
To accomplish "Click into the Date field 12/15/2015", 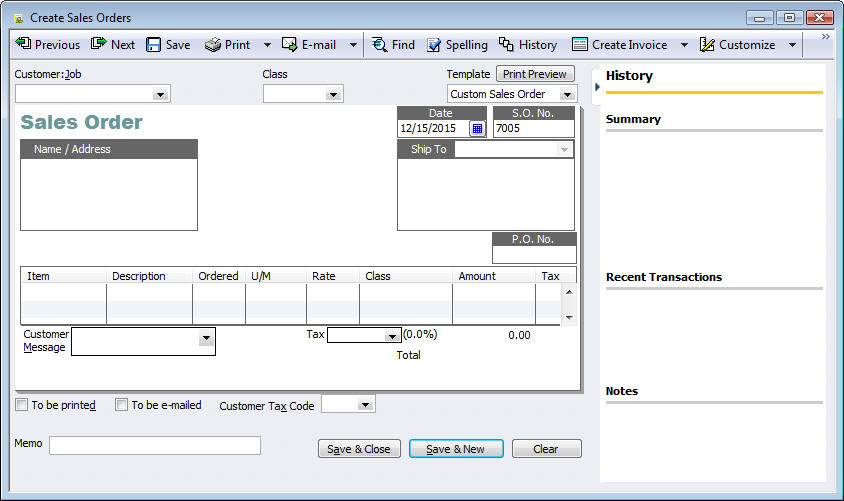I will click(x=433, y=129).
